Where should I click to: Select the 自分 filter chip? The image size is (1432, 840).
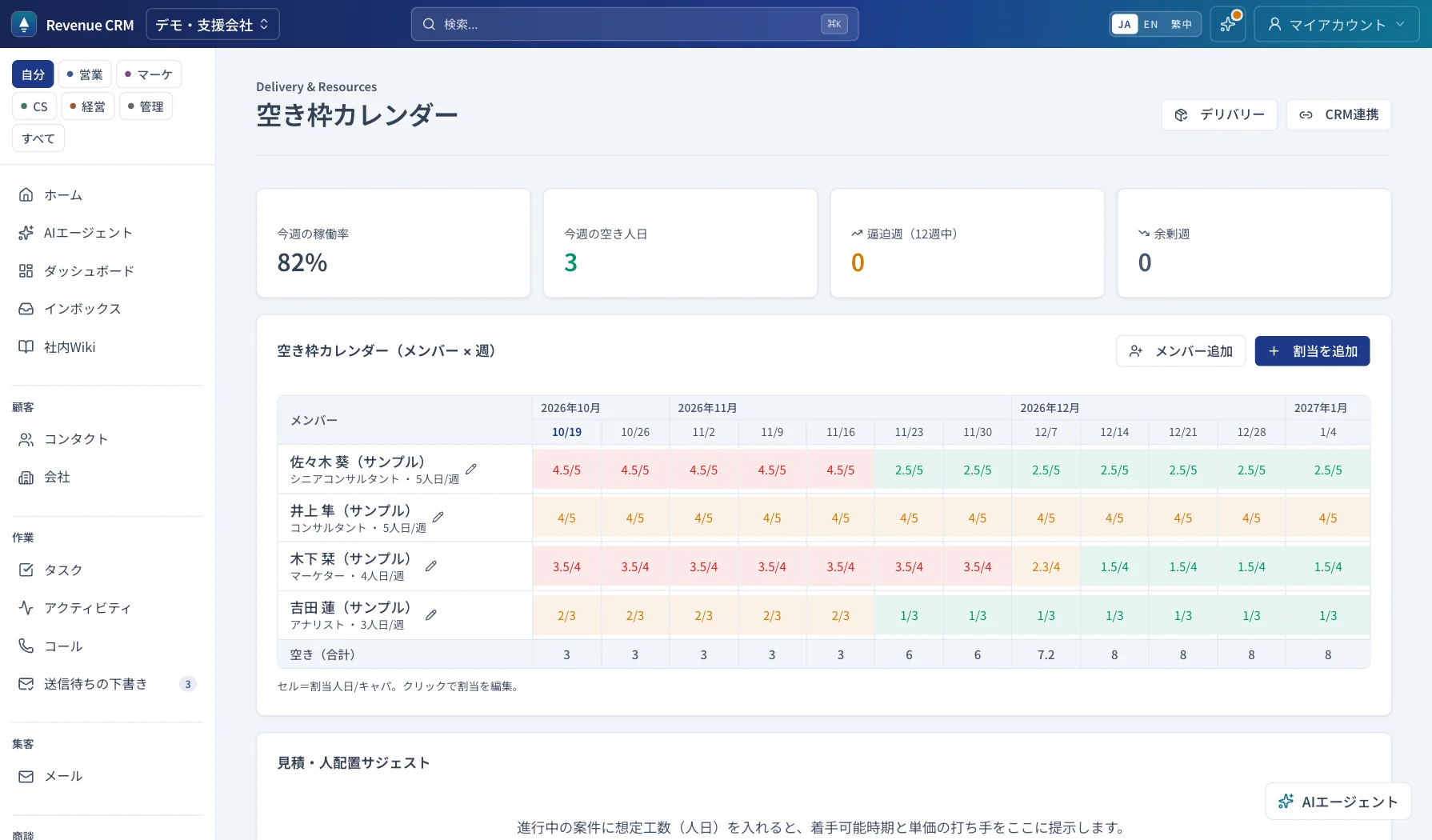click(33, 74)
